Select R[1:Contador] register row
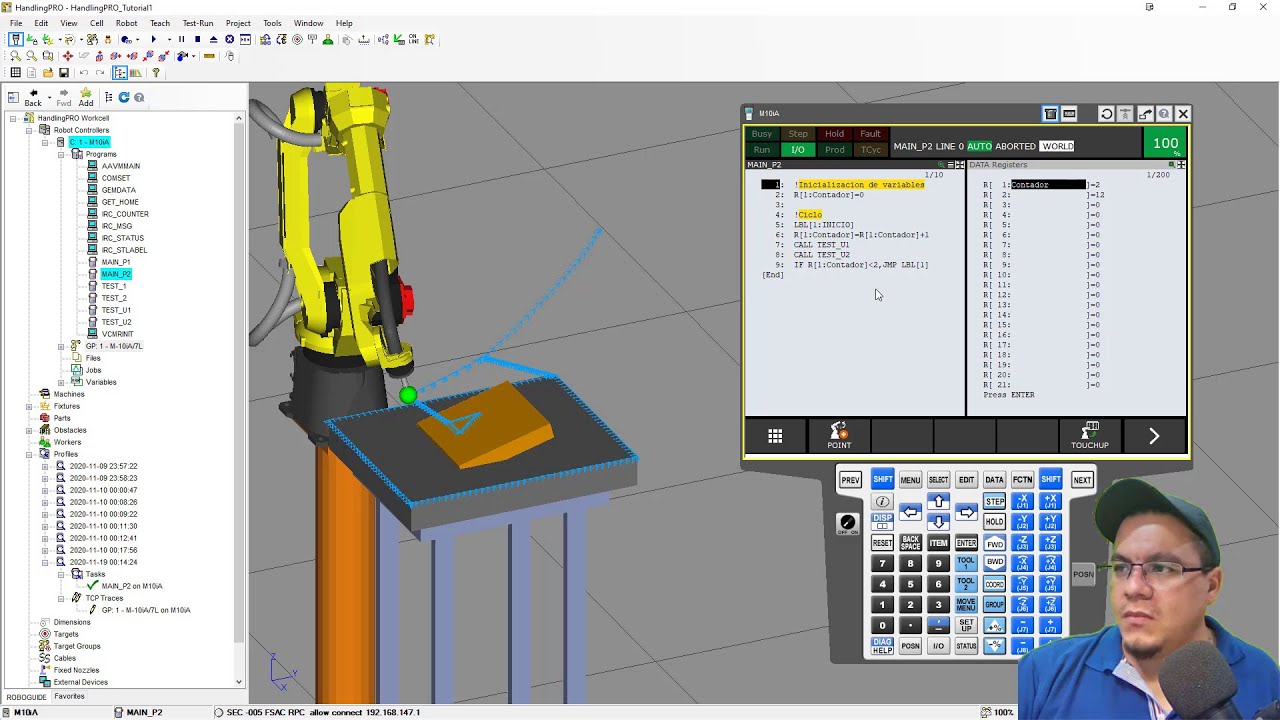1280x720 pixels. click(x=1041, y=185)
